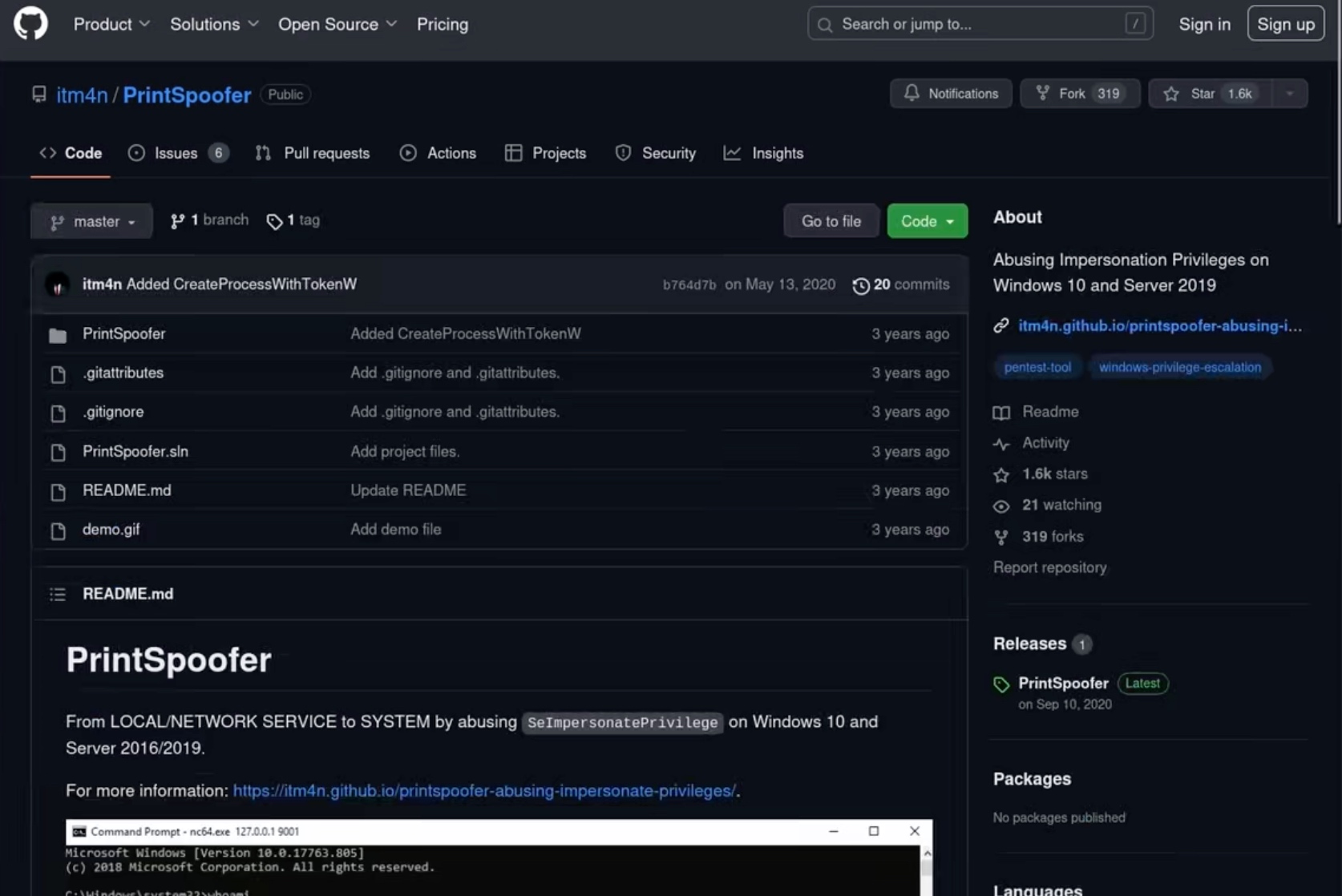This screenshot has width=1342, height=896.
Task: View the 21 watching link
Action: (1061, 505)
